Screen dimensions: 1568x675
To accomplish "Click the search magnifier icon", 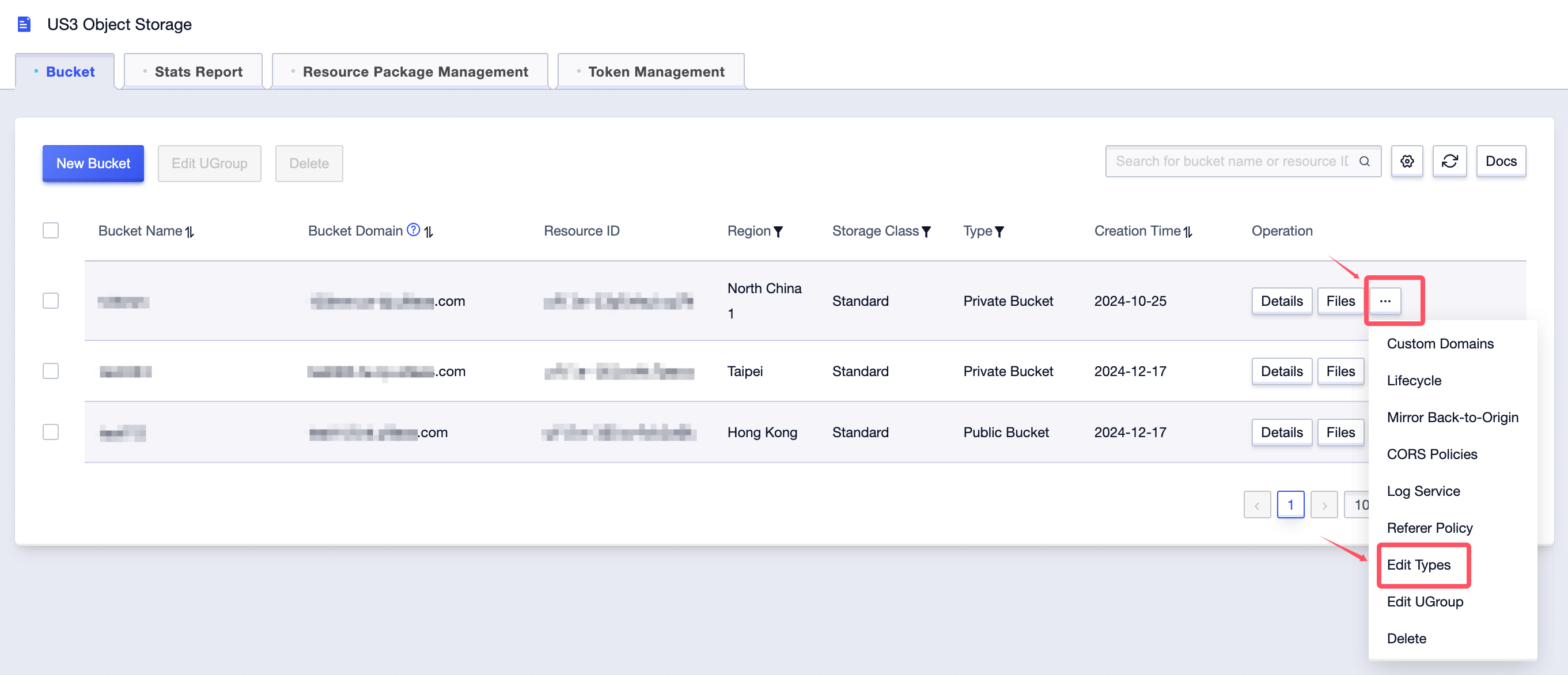I will (x=1364, y=161).
